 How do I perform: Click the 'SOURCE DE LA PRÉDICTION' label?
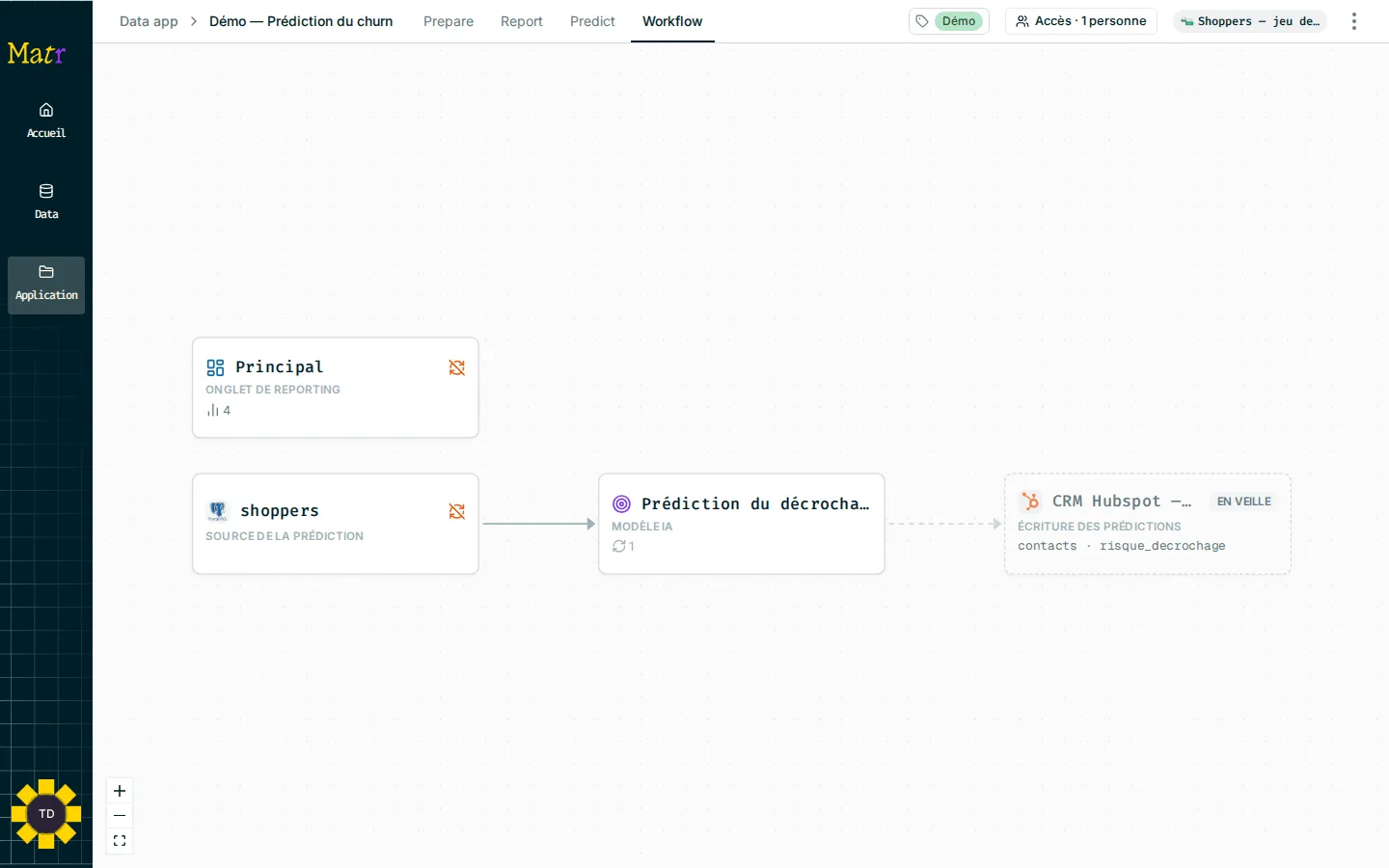point(285,536)
